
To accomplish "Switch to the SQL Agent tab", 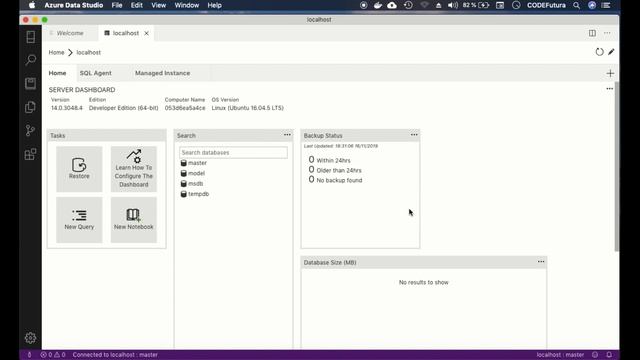I will 96,73.
